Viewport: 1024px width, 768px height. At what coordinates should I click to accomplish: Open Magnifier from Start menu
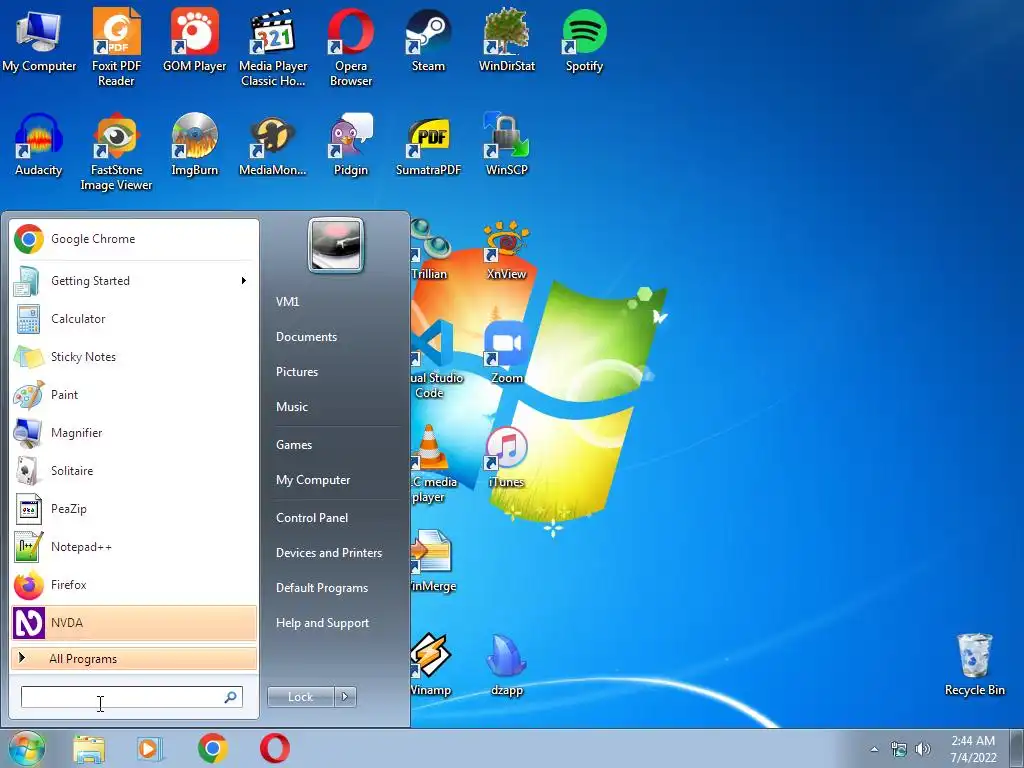coord(134,432)
